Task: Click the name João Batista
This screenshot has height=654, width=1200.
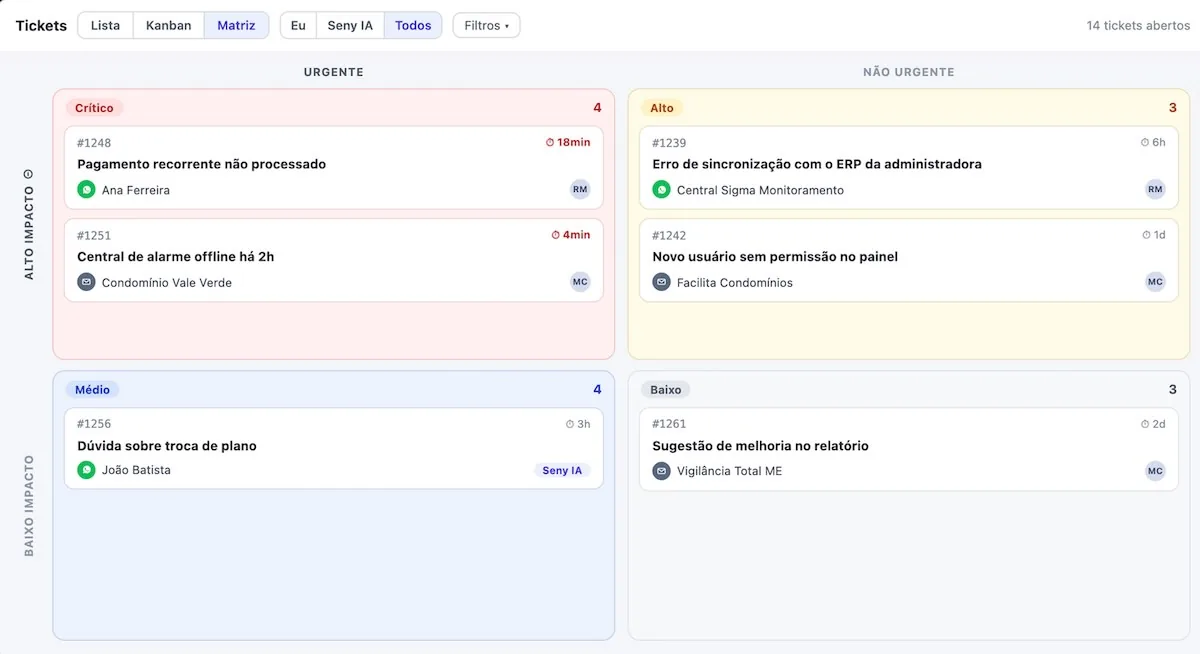Action: pos(136,470)
